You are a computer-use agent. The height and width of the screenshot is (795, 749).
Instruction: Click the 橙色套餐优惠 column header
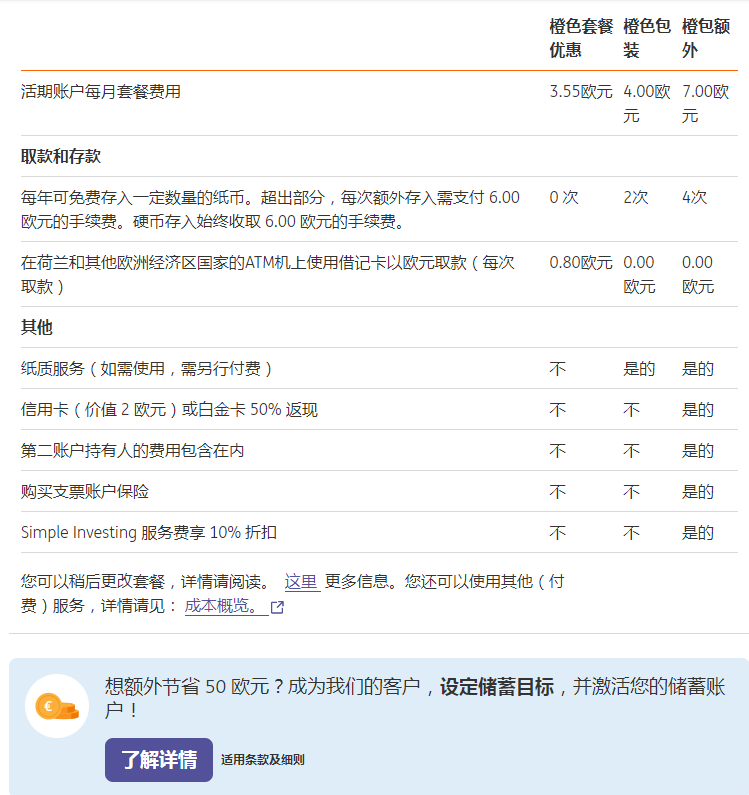pos(580,38)
